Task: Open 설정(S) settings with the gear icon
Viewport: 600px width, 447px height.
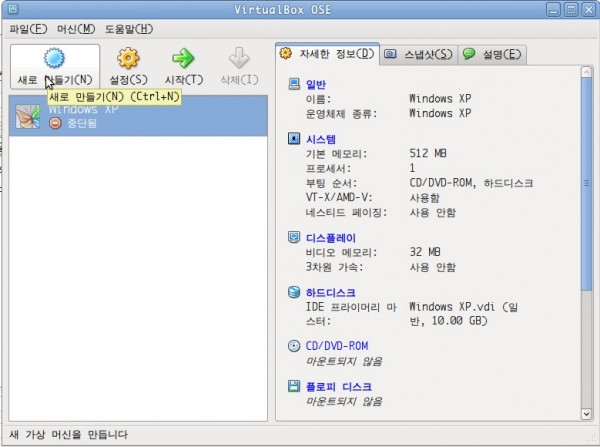Action: (x=128, y=58)
